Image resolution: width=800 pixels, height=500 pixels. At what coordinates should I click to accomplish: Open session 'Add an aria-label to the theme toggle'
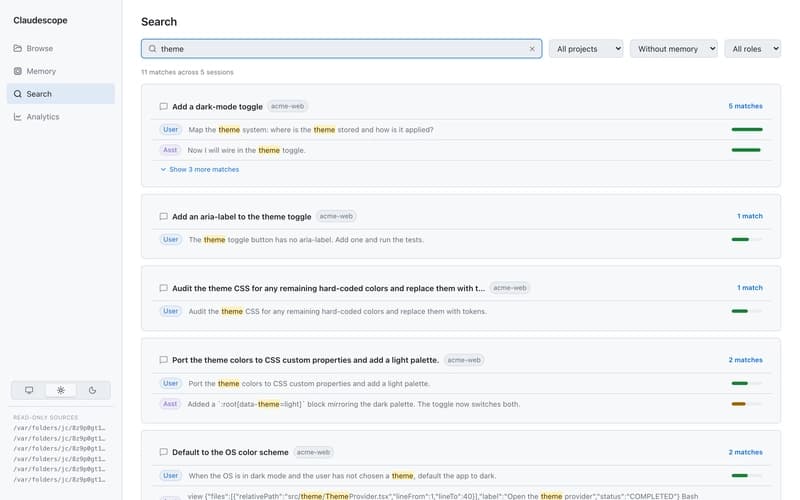pyautogui.click(x=241, y=217)
